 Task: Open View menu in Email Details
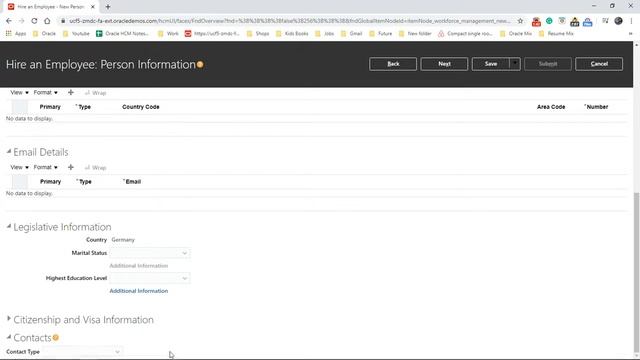19,167
